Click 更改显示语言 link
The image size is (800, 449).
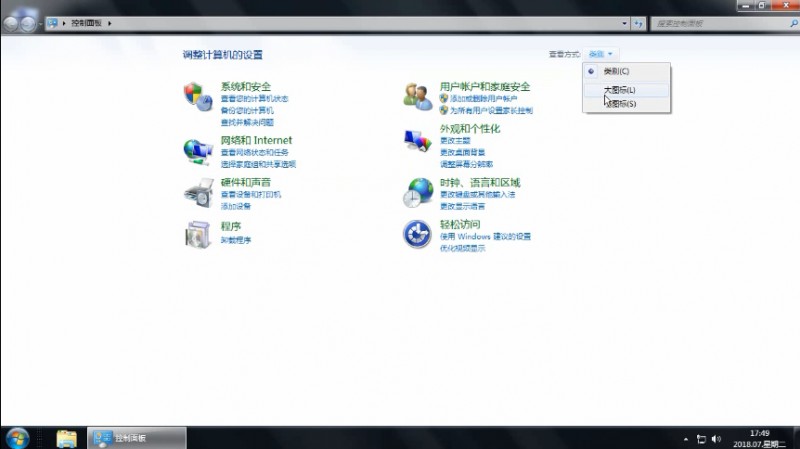point(462,206)
